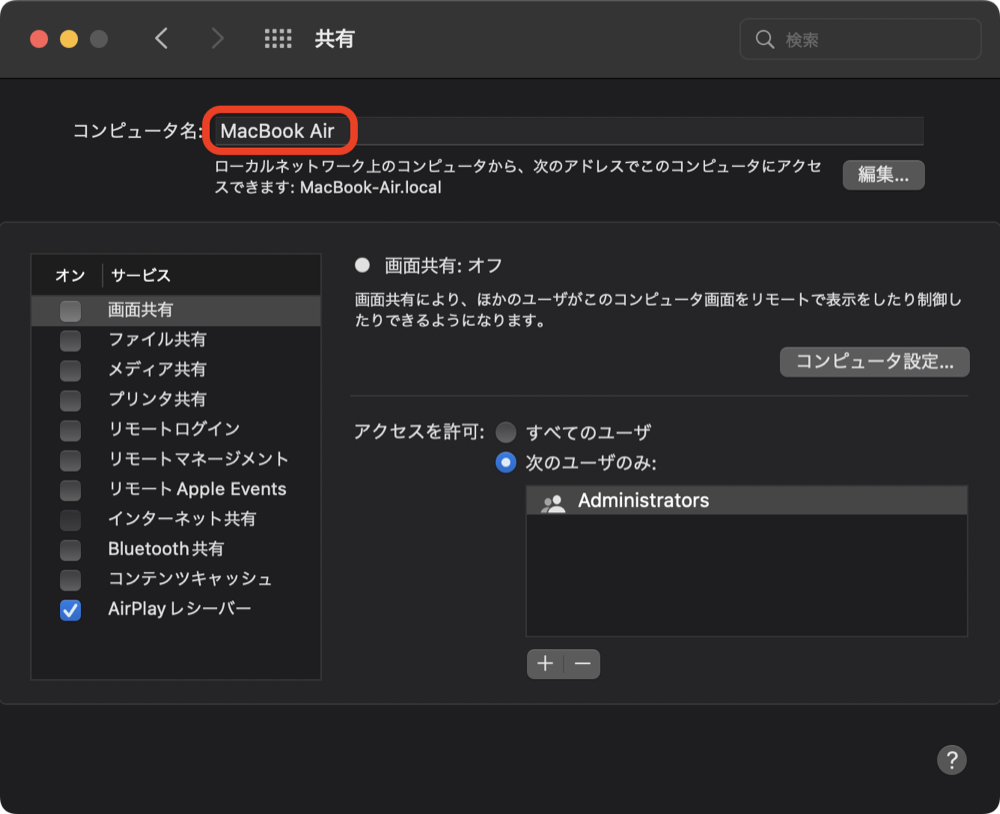Select the リモートマネージメント service row
Viewport: 1000px width, 814px height.
176,459
